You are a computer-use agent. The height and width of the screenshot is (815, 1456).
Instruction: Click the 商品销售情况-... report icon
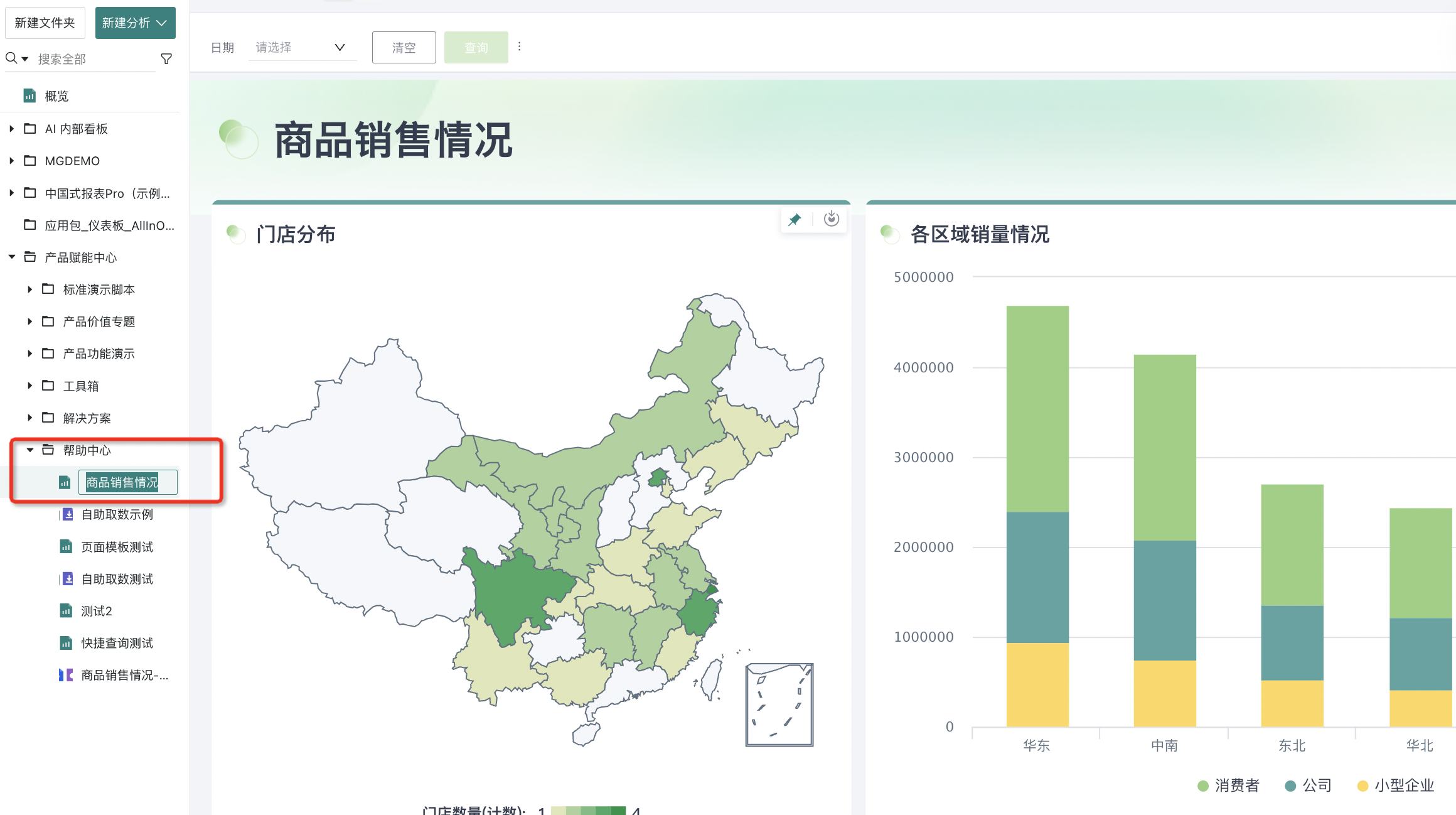[66, 675]
